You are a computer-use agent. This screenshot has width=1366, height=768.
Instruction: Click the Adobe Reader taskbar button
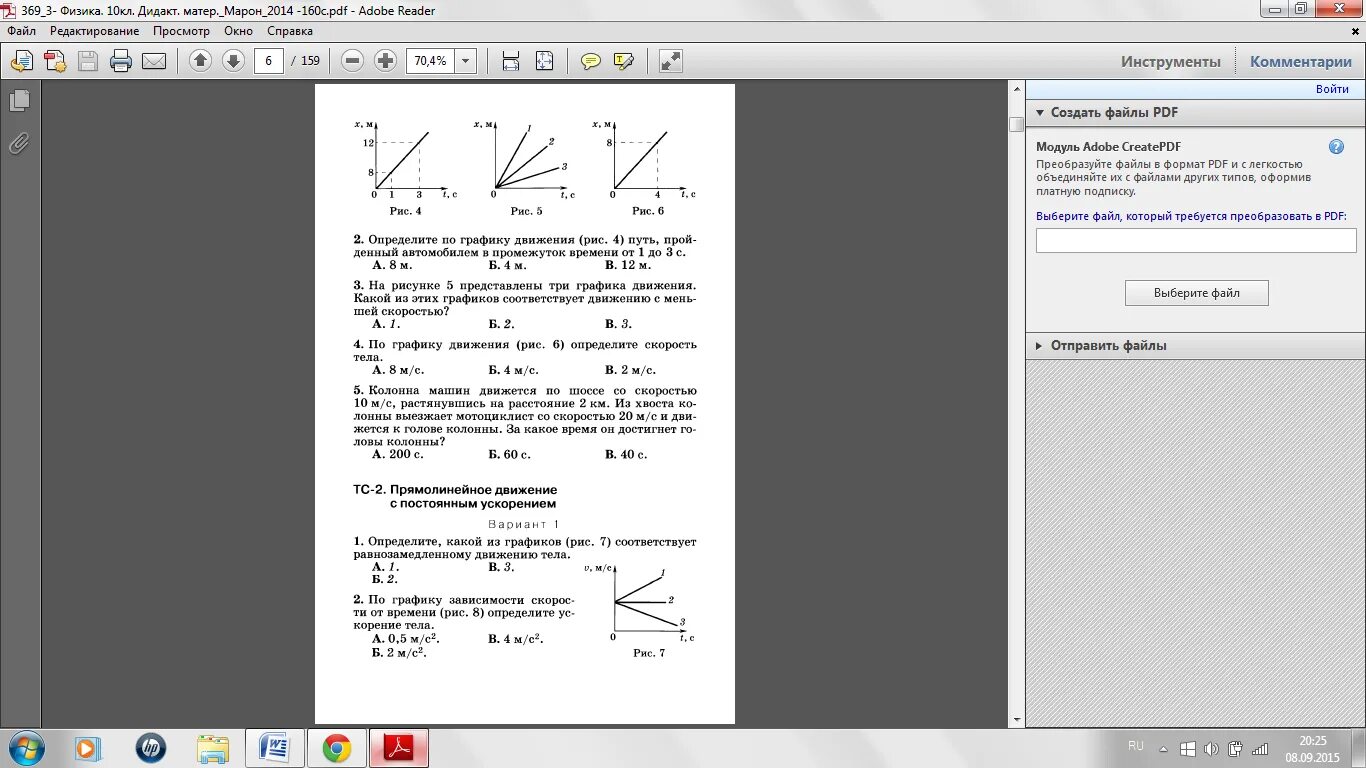pyautogui.click(x=399, y=748)
